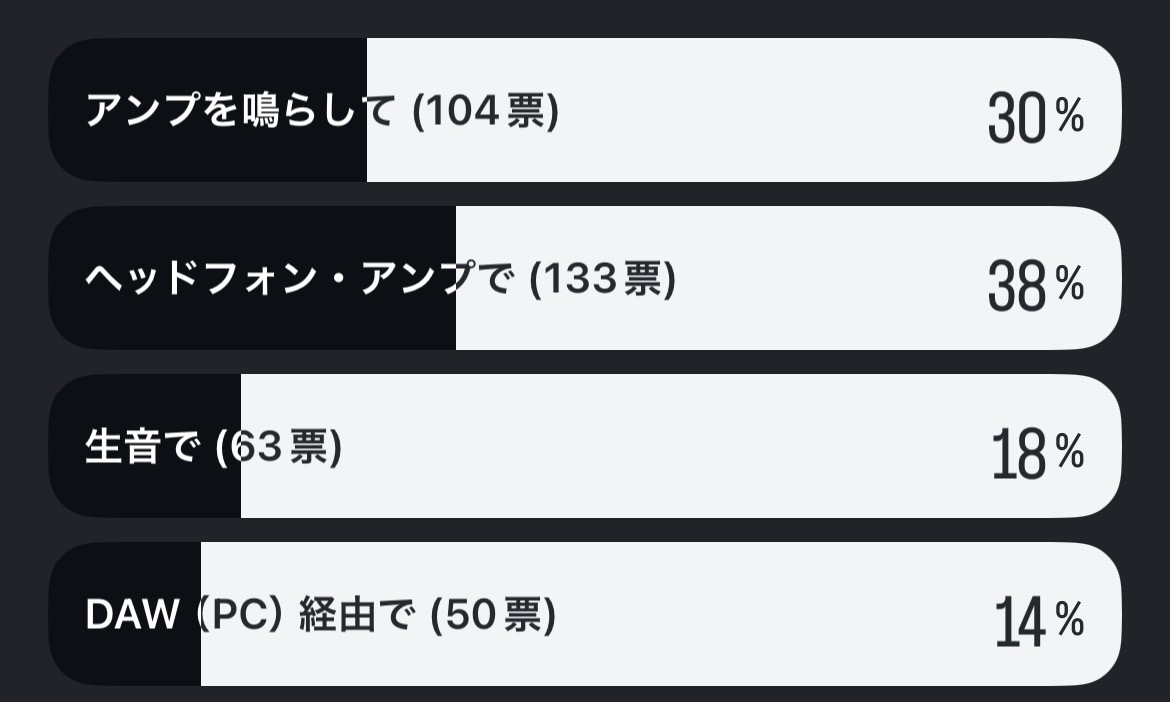
Task: Click the 38% result value
Action: (1035, 286)
